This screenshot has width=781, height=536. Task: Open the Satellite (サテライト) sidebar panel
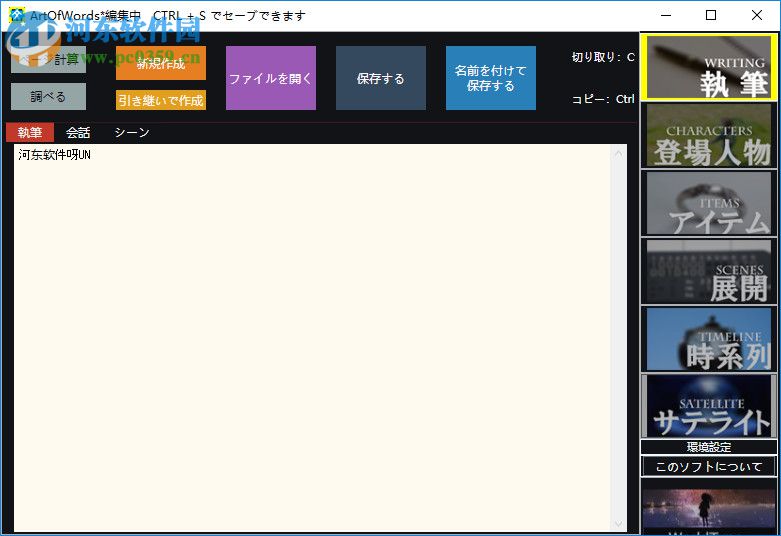[709, 406]
